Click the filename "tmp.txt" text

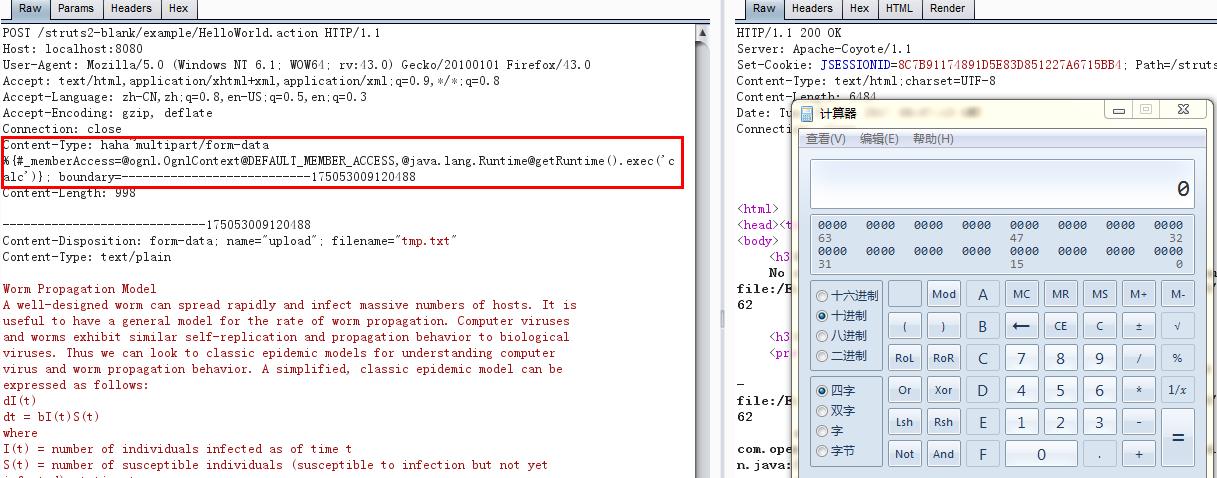[x=426, y=241]
